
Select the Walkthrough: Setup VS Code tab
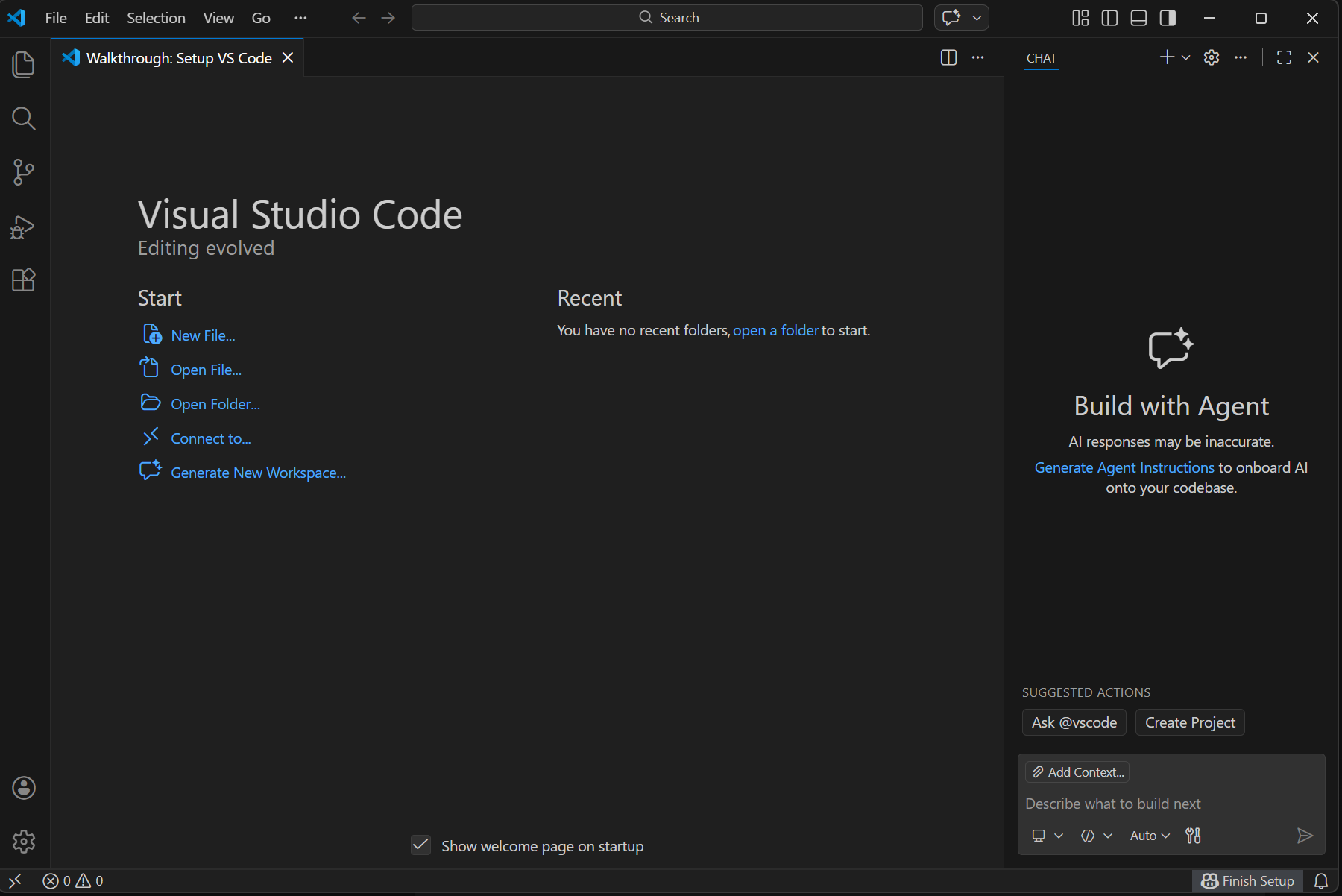pos(179,57)
